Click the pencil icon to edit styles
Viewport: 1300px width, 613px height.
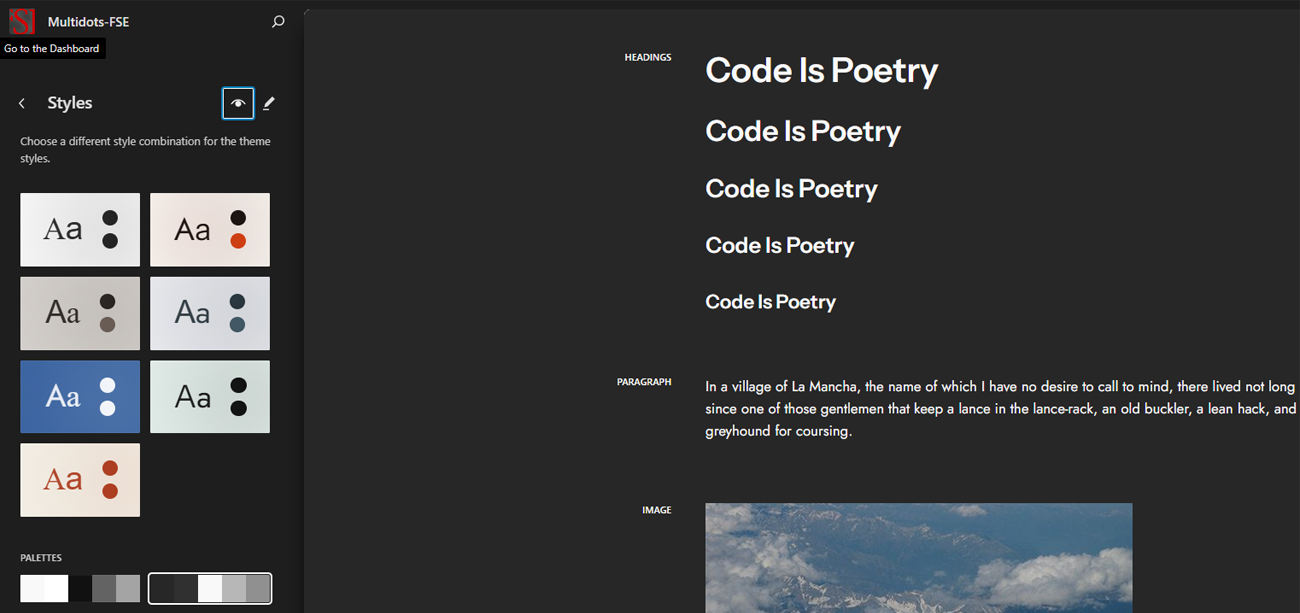[269, 103]
